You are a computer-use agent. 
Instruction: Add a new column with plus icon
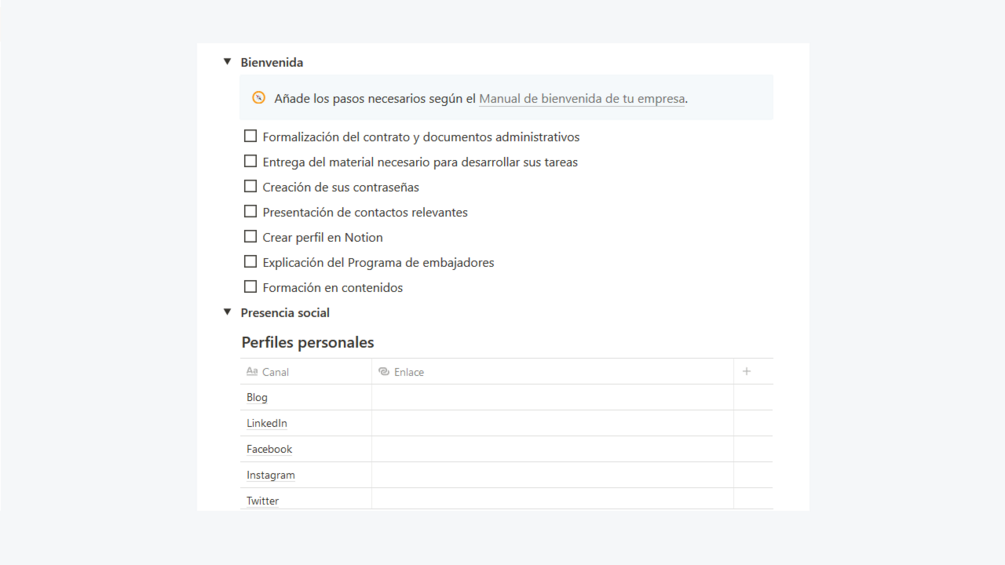click(x=746, y=372)
